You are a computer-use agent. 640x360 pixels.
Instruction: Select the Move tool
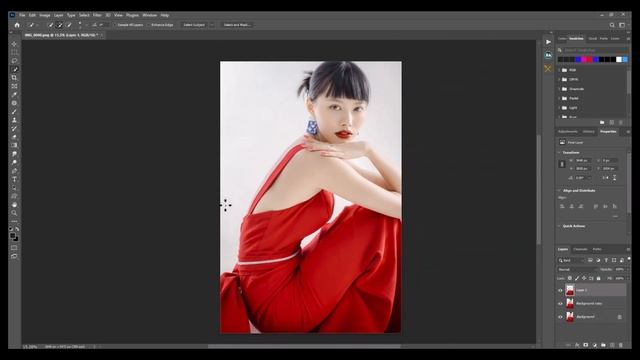(x=14, y=44)
